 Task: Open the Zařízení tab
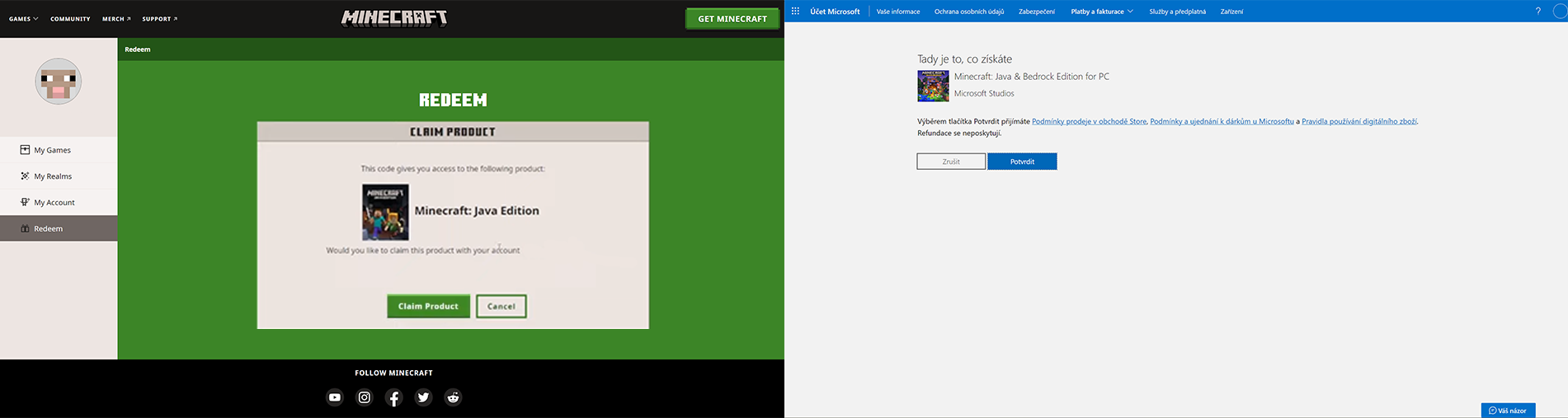click(x=1231, y=12)
